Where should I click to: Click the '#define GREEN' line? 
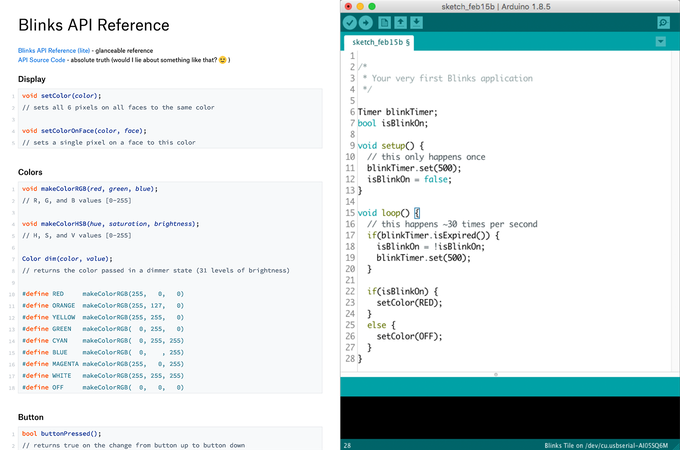tap(103, 329)
